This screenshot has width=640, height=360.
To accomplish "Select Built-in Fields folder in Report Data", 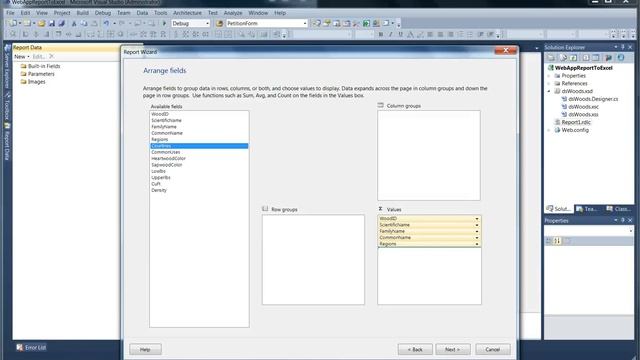I will click(x=44, y=66).
